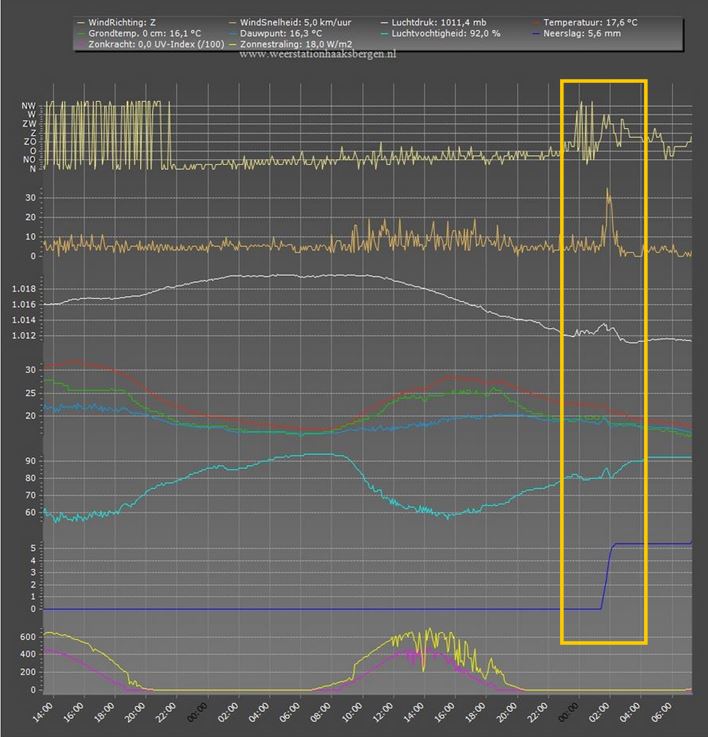
Task: Click the 400 solar radiation axis label
Action: (28, 654)
